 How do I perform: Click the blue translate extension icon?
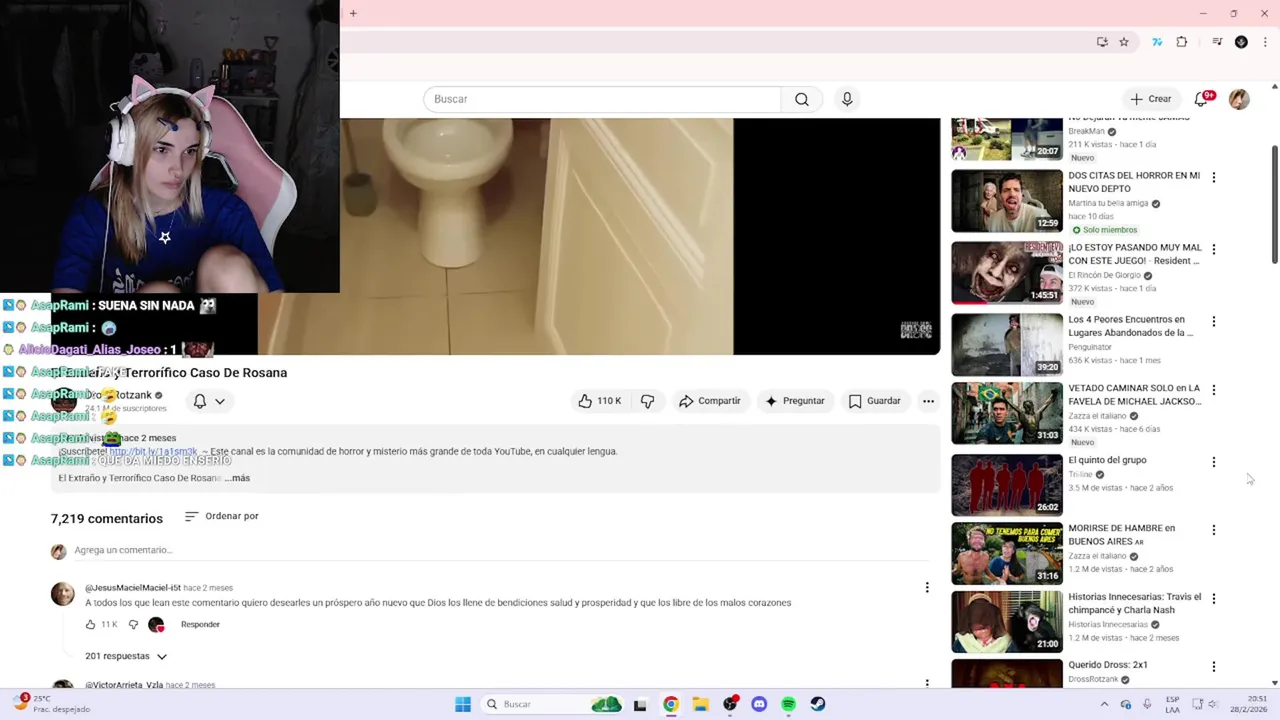click(x=1157, y=42)
